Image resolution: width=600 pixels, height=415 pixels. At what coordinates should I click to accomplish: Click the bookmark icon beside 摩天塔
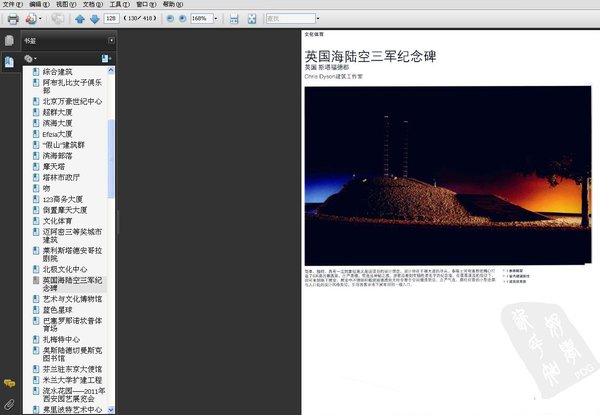(36, 166)
